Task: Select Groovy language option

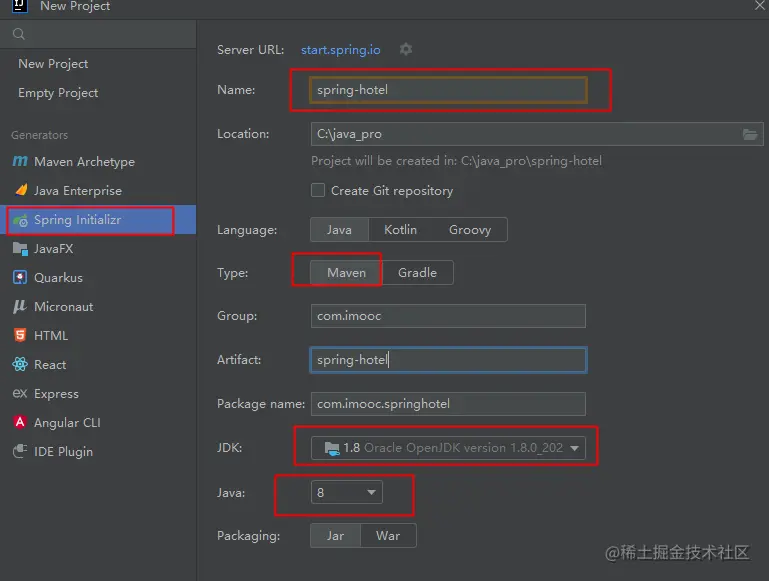Action: coord(470,230)
